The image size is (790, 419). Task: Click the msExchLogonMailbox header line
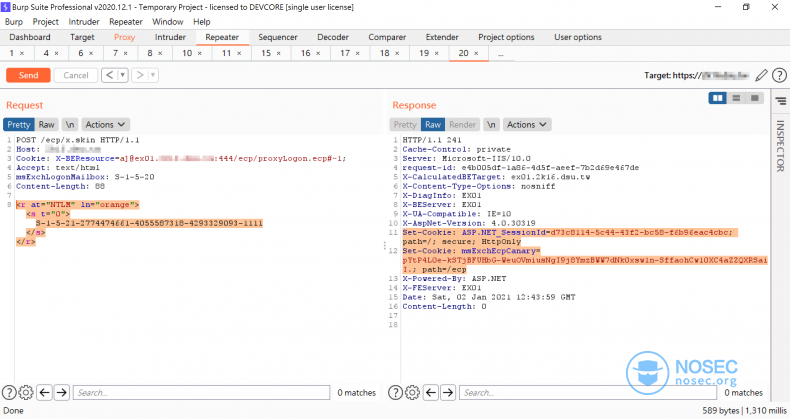85,177
